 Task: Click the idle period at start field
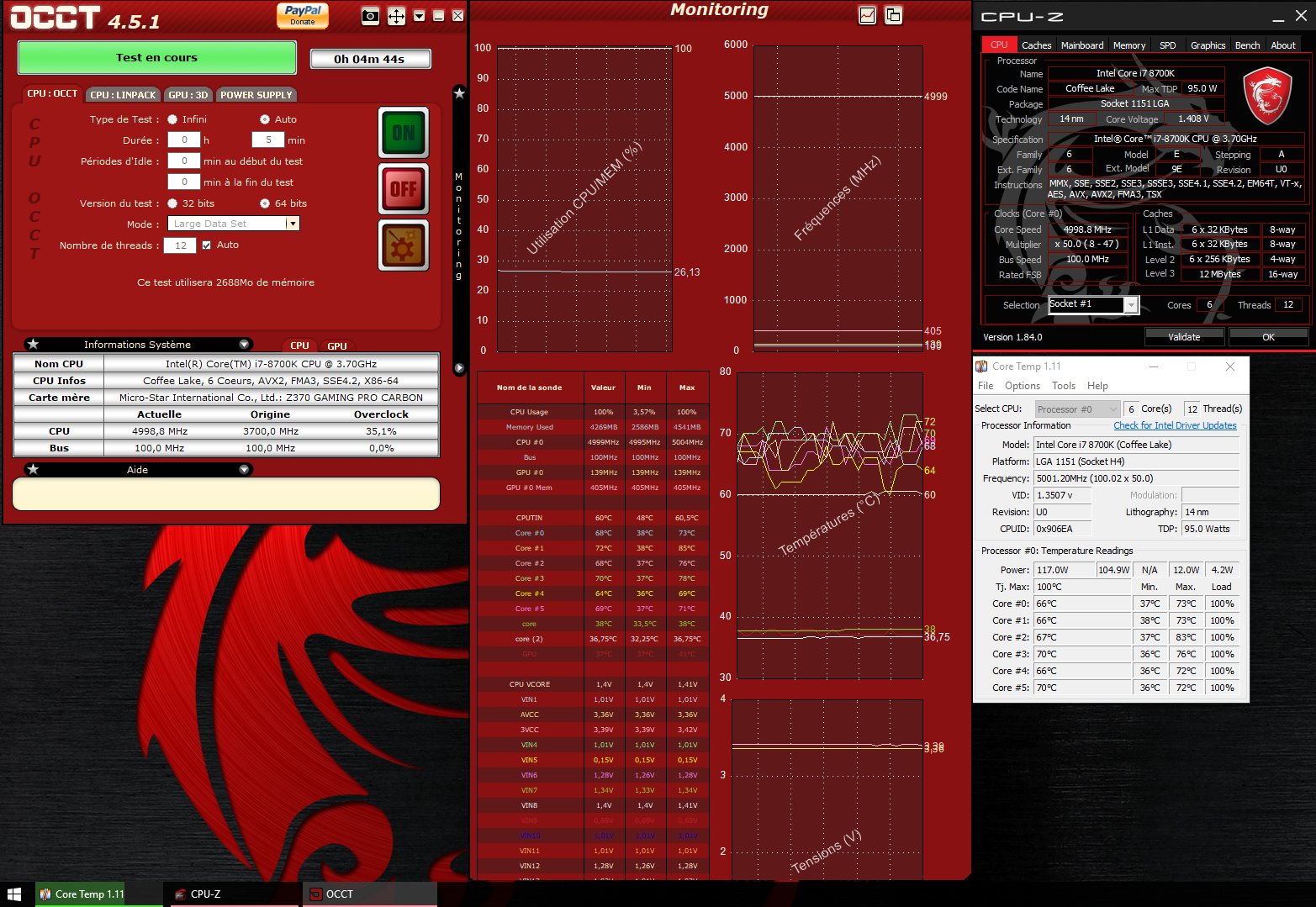click(x=184, y=161)
